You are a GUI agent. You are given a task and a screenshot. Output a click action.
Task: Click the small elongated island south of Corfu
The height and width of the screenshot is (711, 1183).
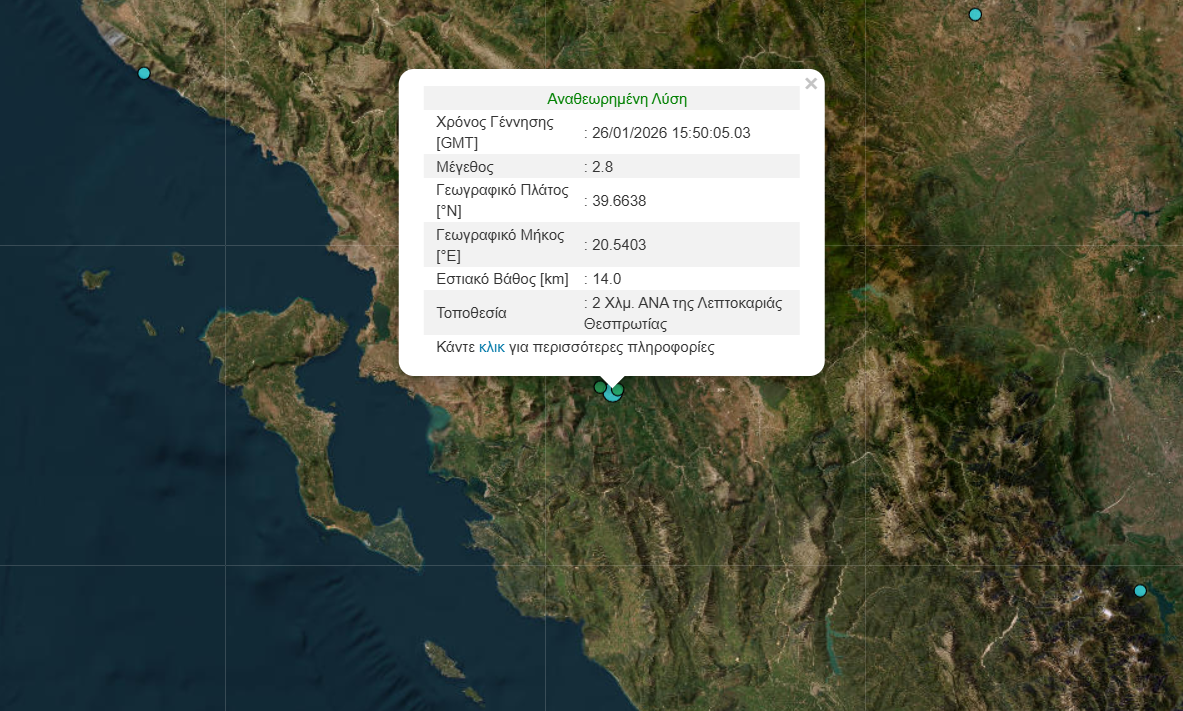tap(440, 657)
